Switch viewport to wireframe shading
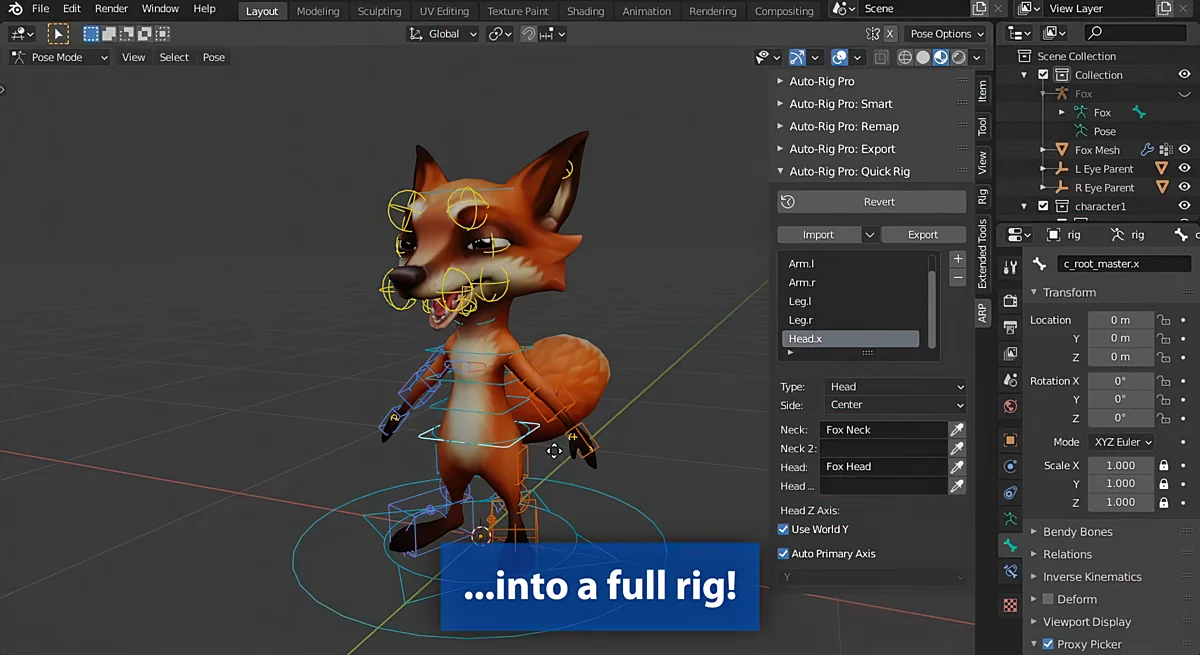 tap(905, 58)
